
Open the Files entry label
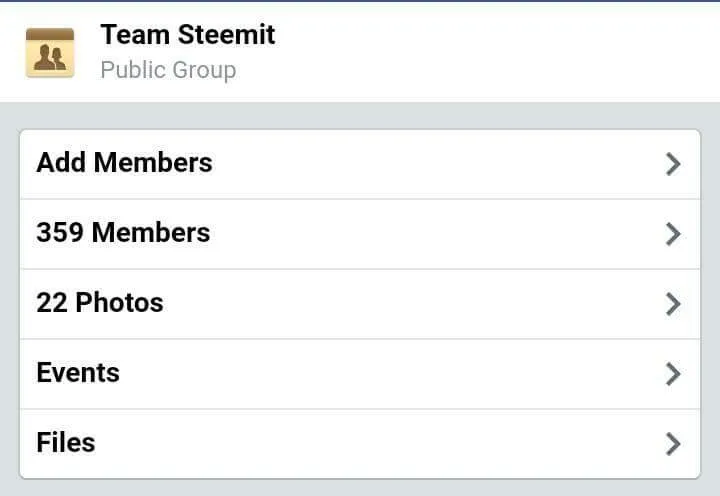[x=66, y=442]
